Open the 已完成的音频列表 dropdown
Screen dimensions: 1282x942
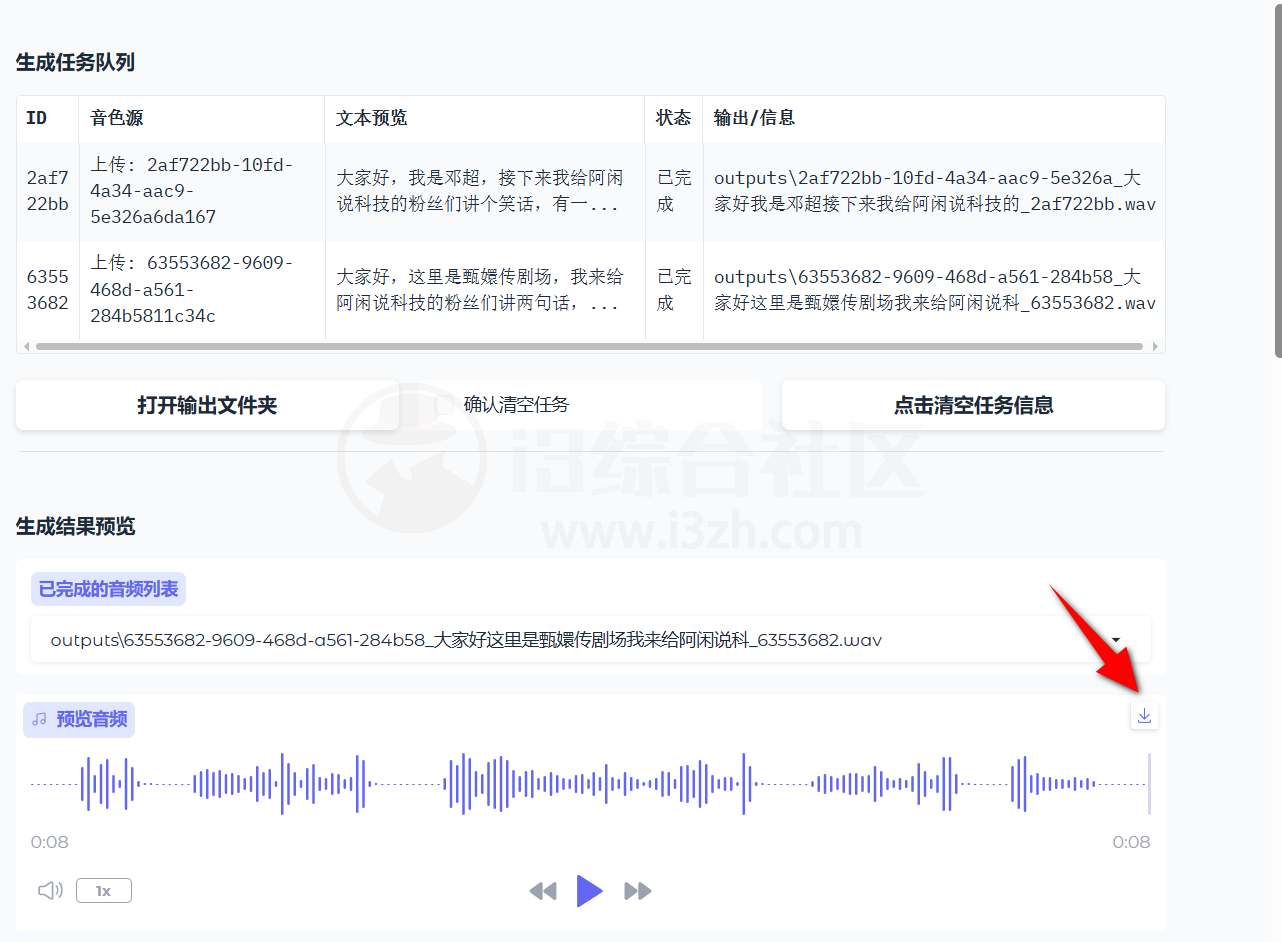pos(590,640)
